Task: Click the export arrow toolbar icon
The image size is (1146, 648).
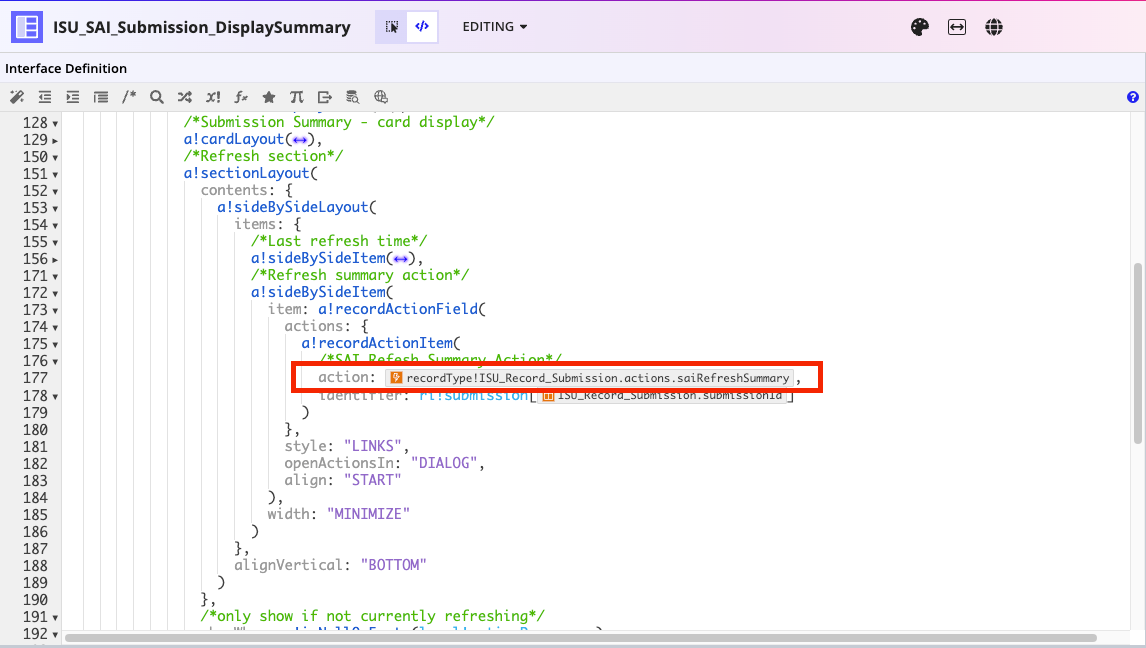Action: 325,96
